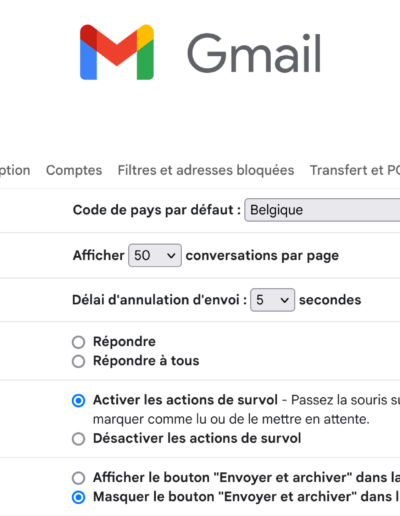Screen dimensions: 400x516
Task: Select Activer les actions de survol
Action: pyautogui.click(x=78, y=400)
